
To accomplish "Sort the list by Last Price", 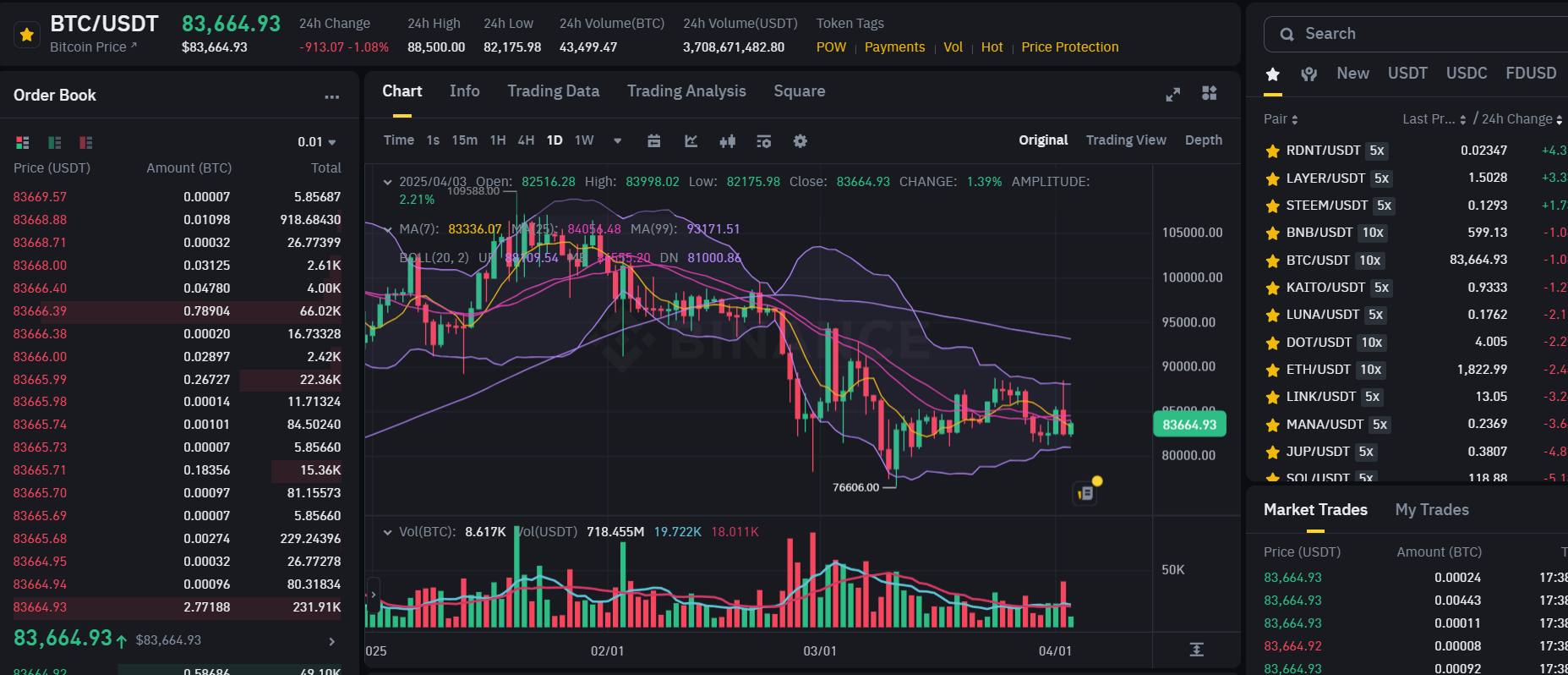I will click(1434, 119).
